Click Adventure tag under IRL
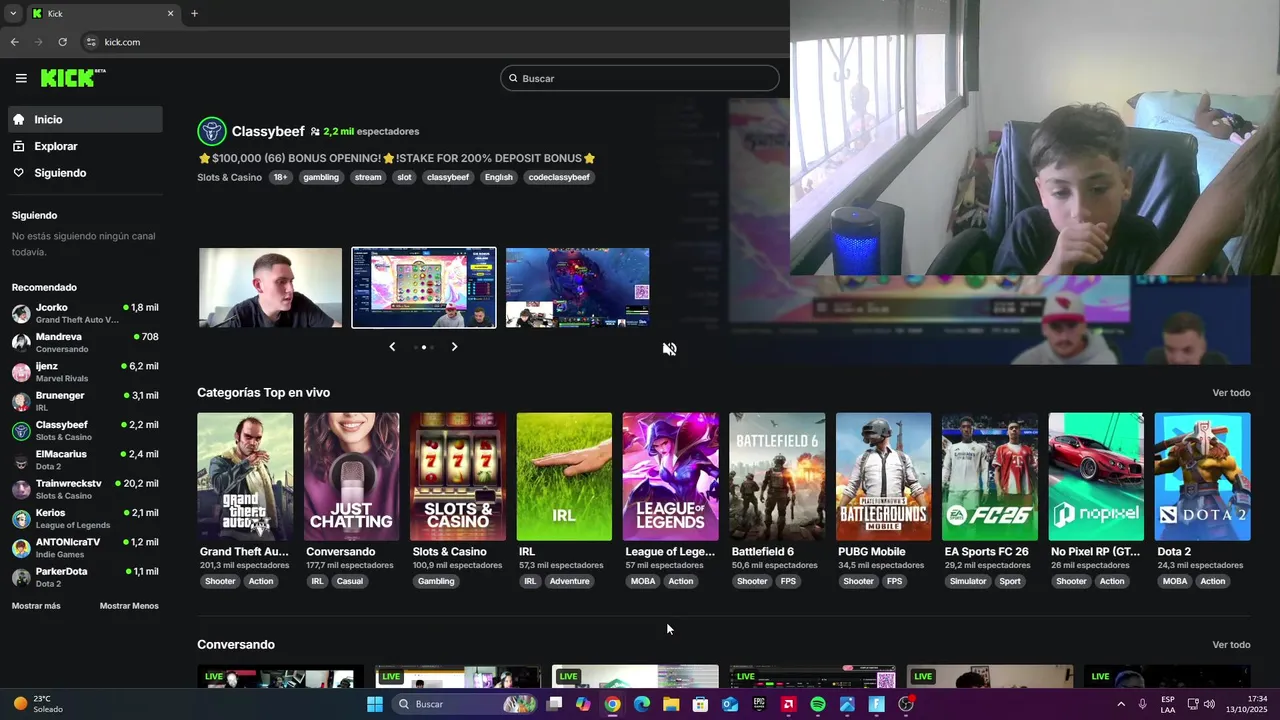Viewport: 1280px width, 720px height. click(570, 581)
